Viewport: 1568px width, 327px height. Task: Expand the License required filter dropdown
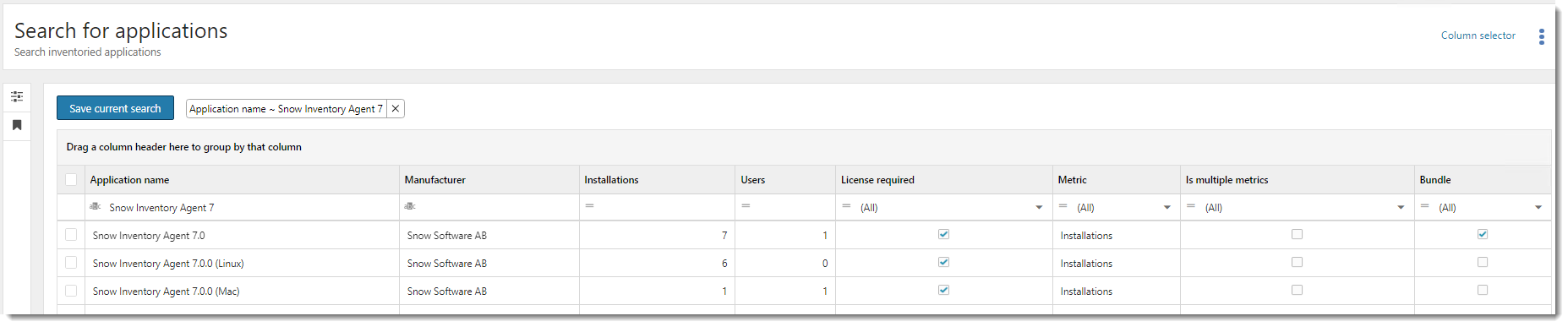click(x=1039, y=208)
